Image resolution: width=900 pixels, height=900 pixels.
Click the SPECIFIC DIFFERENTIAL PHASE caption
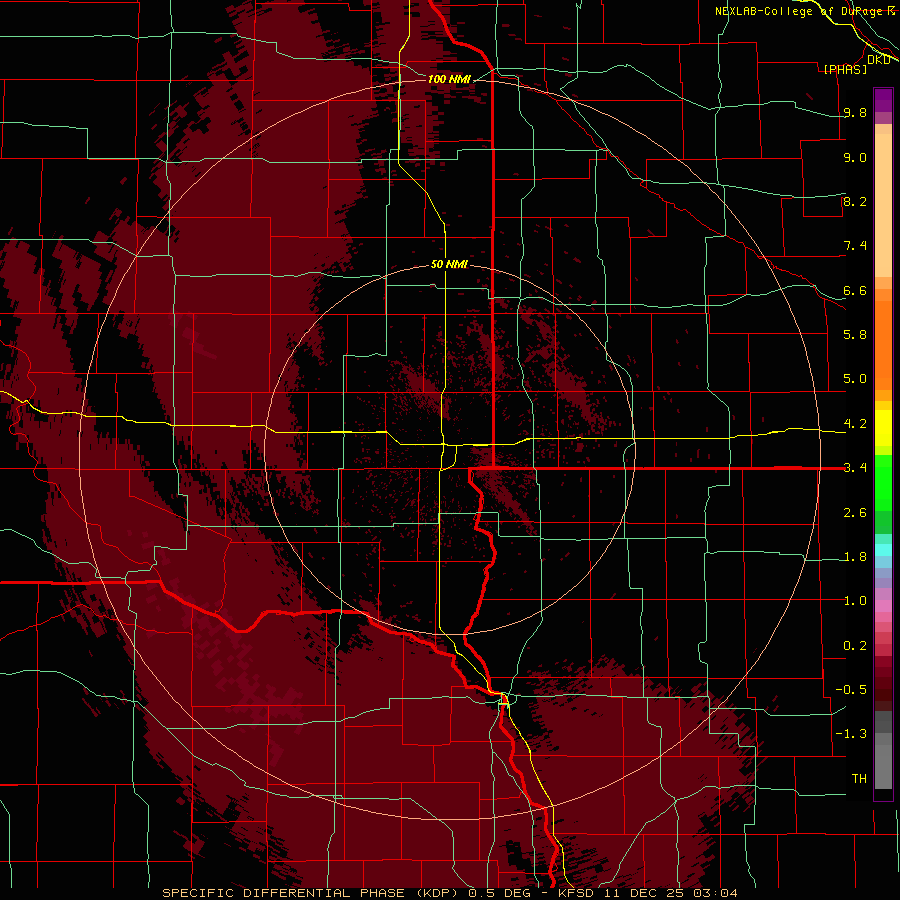(x=449, y=893)
